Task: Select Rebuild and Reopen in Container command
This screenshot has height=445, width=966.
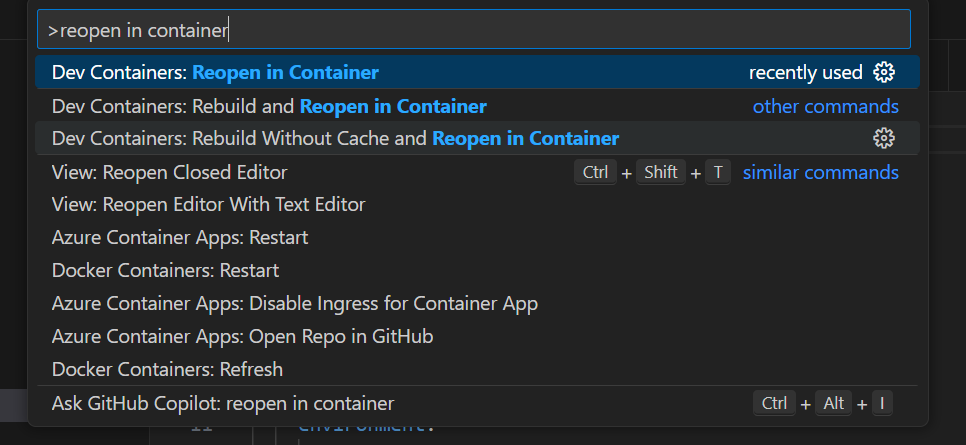Action: [x=477, y=106]
